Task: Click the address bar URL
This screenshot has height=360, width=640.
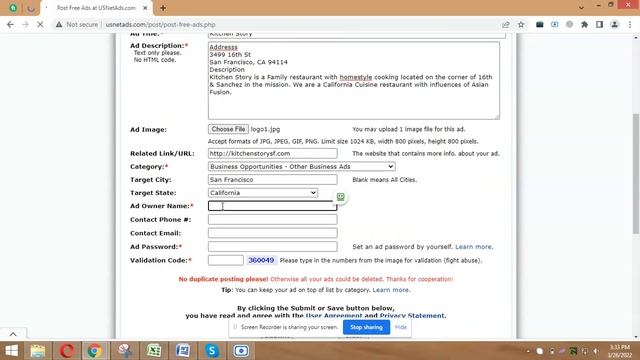Action: [160, 24]
